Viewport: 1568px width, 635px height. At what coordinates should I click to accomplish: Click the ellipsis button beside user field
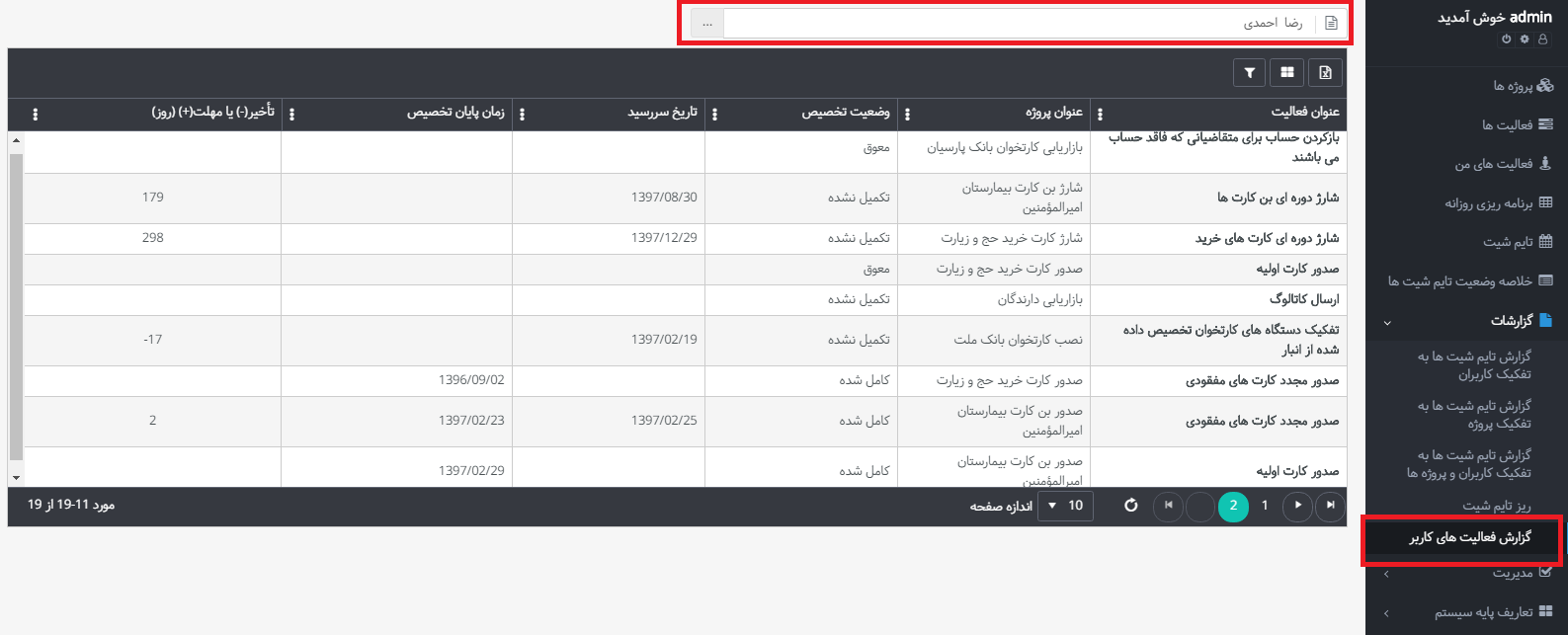pyautogui.click(x=706, y=23)
